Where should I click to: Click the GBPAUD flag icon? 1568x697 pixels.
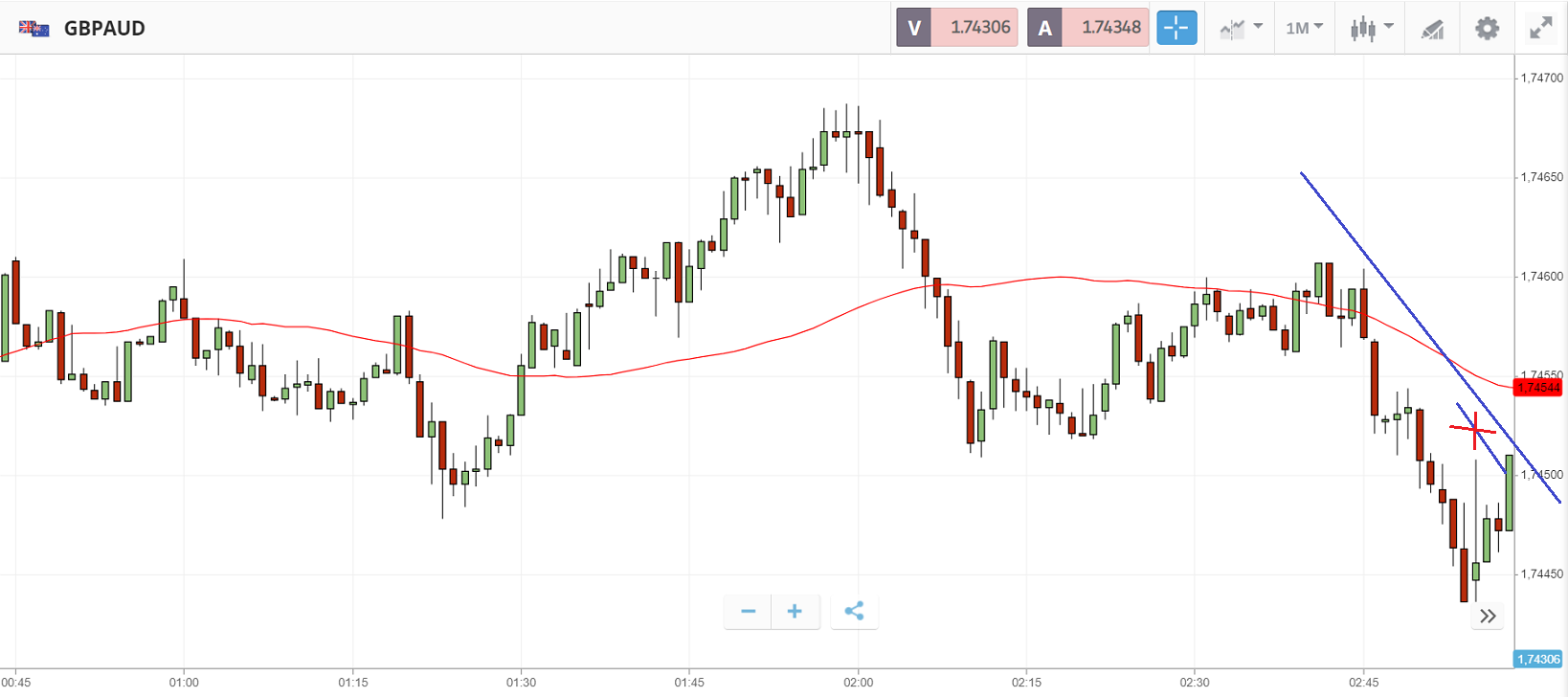click(34, 29)
